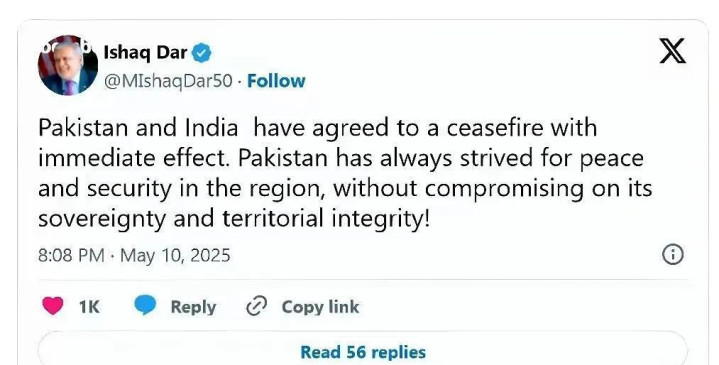The height and width of the screenshot is (365, 719).
Task: Click the tweet text about the ceasefire
Action: pos(345,173)
